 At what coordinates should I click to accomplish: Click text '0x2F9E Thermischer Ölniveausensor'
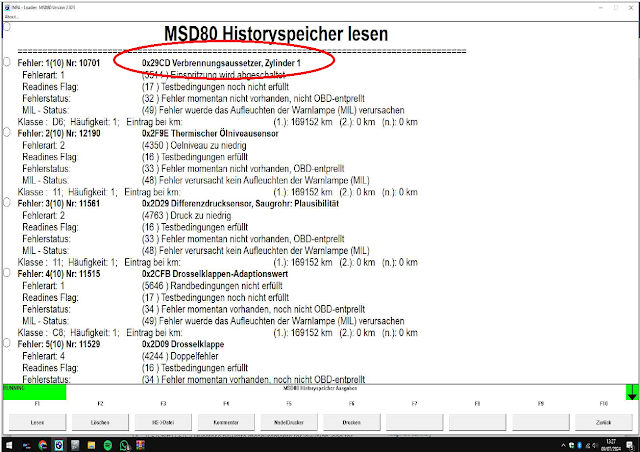[x=210, y=133]
